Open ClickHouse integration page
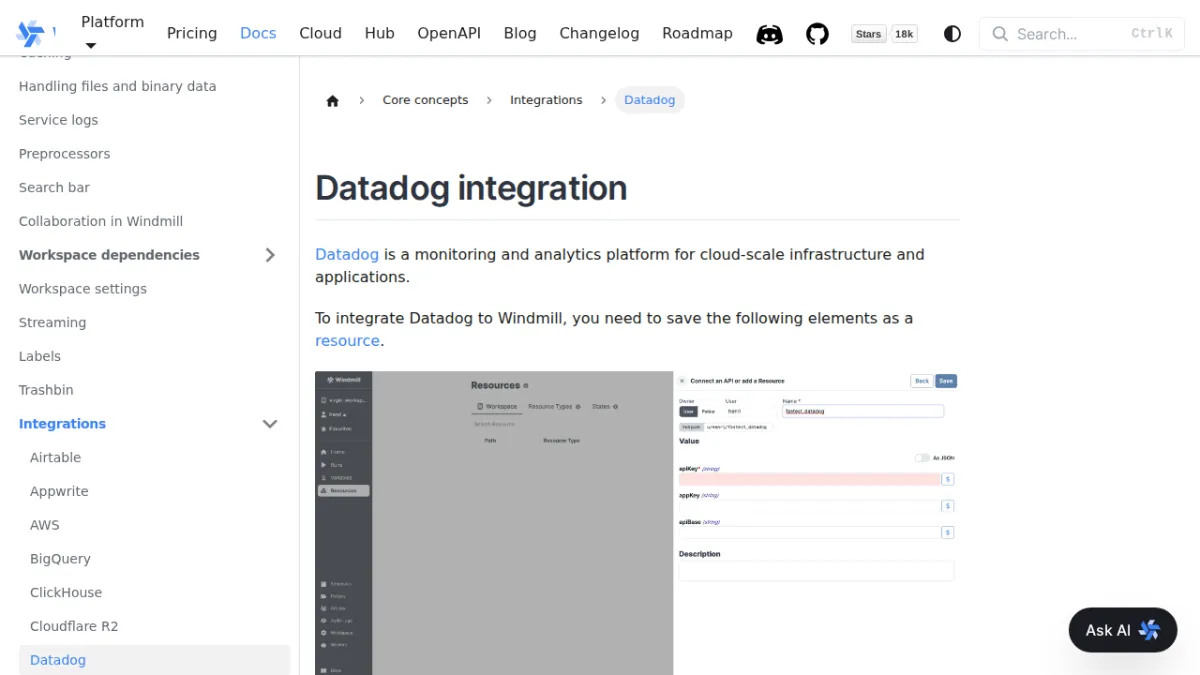The width and height of the screenshot is (1200, 675). (x=66, y=593)
